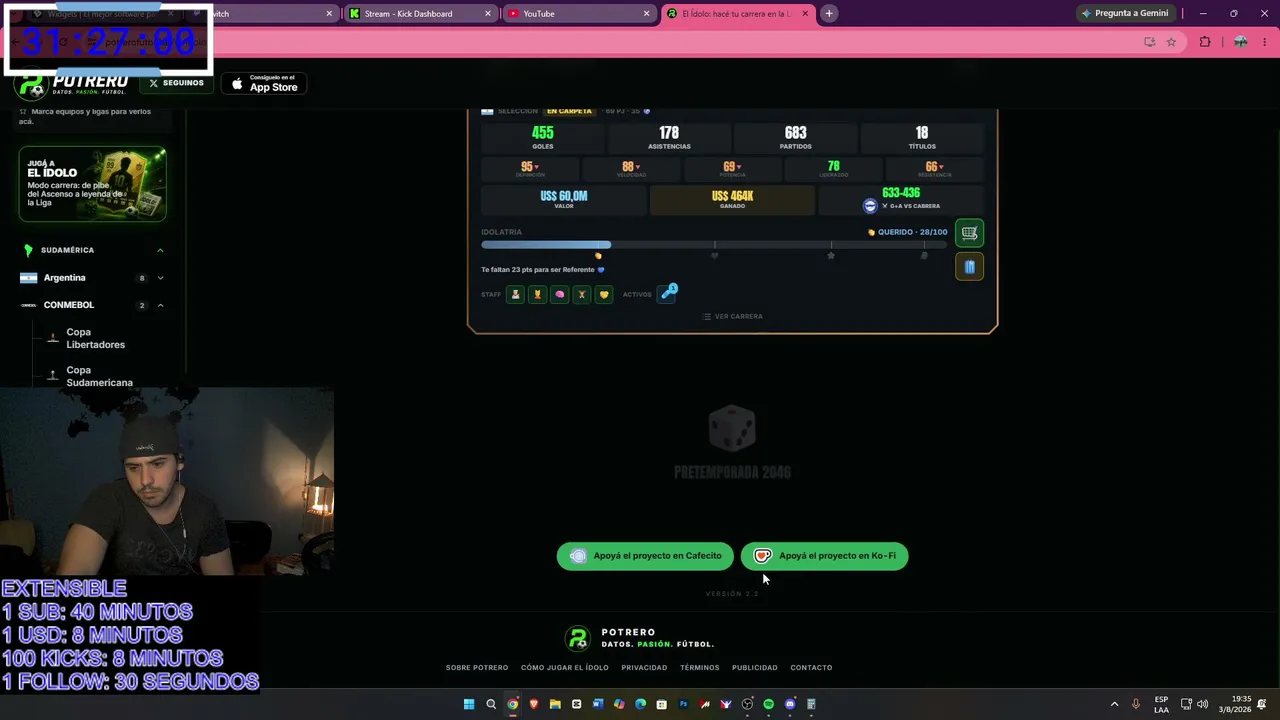The width and height of the screenshot is (1280, 720).
Task: Click the 683 partidos stat
Action: click(796, 138)
